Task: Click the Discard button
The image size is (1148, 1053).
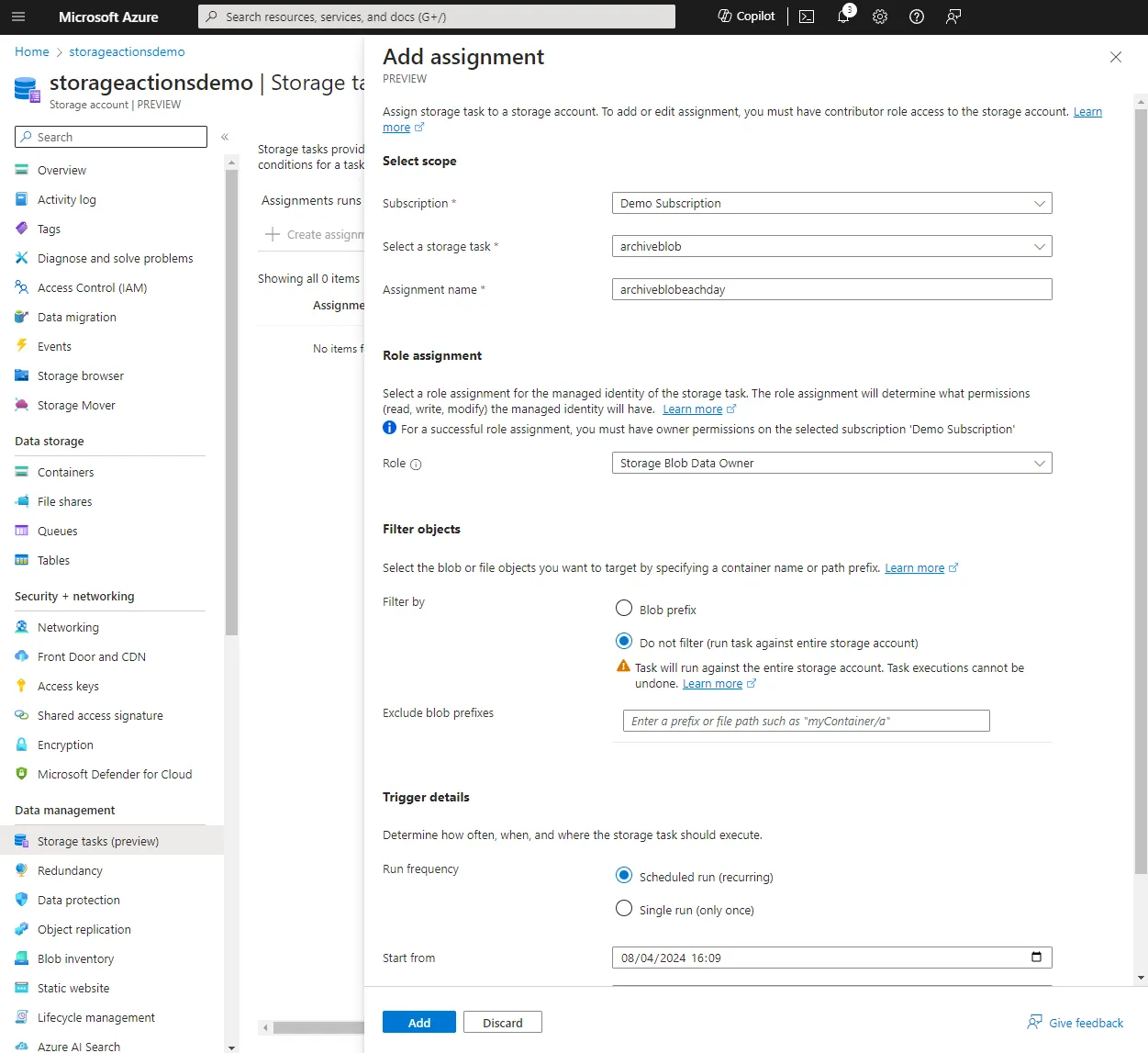Action: 503,1023
